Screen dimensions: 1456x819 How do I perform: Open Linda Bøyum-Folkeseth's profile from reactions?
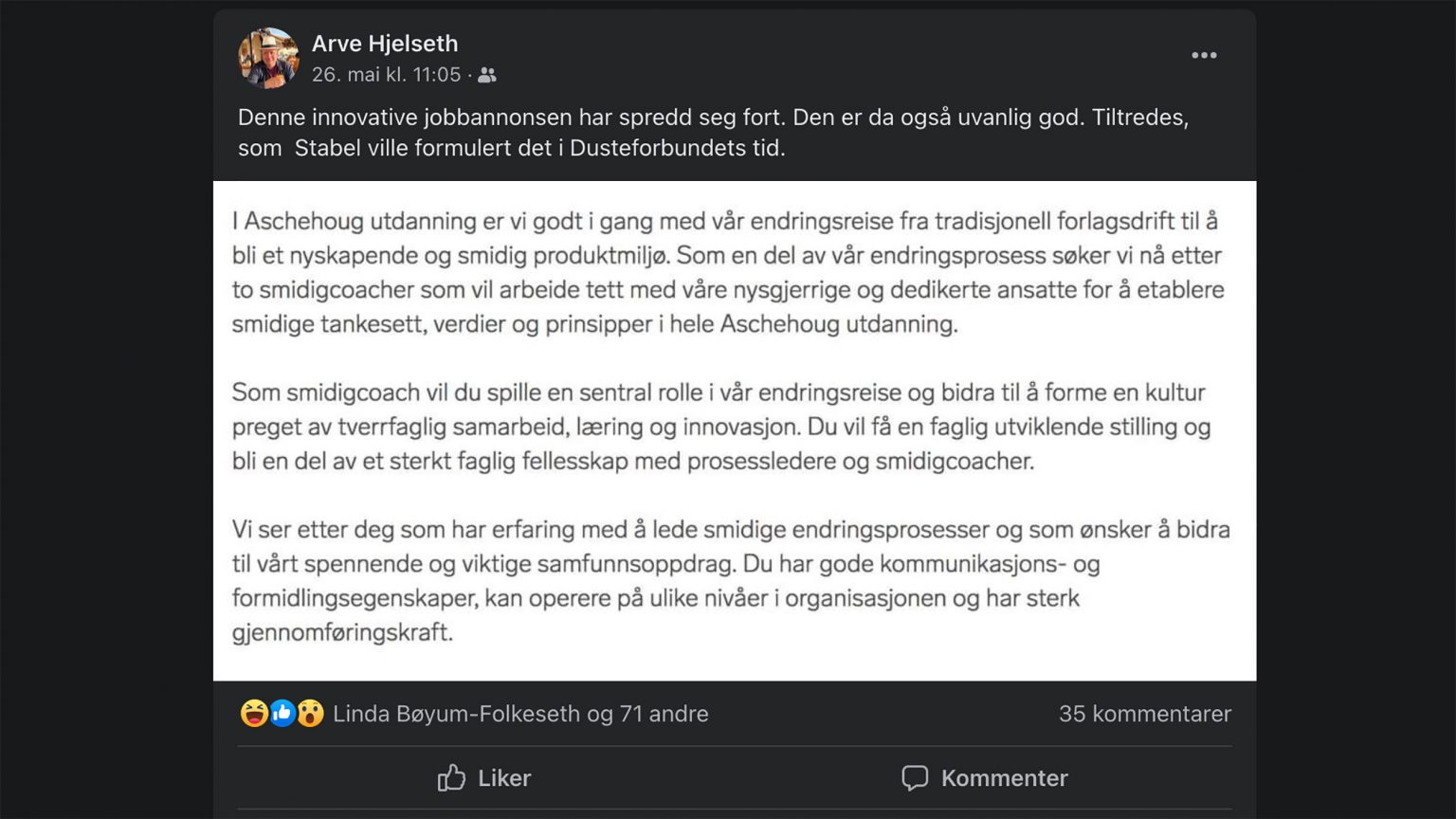[456, 714]
